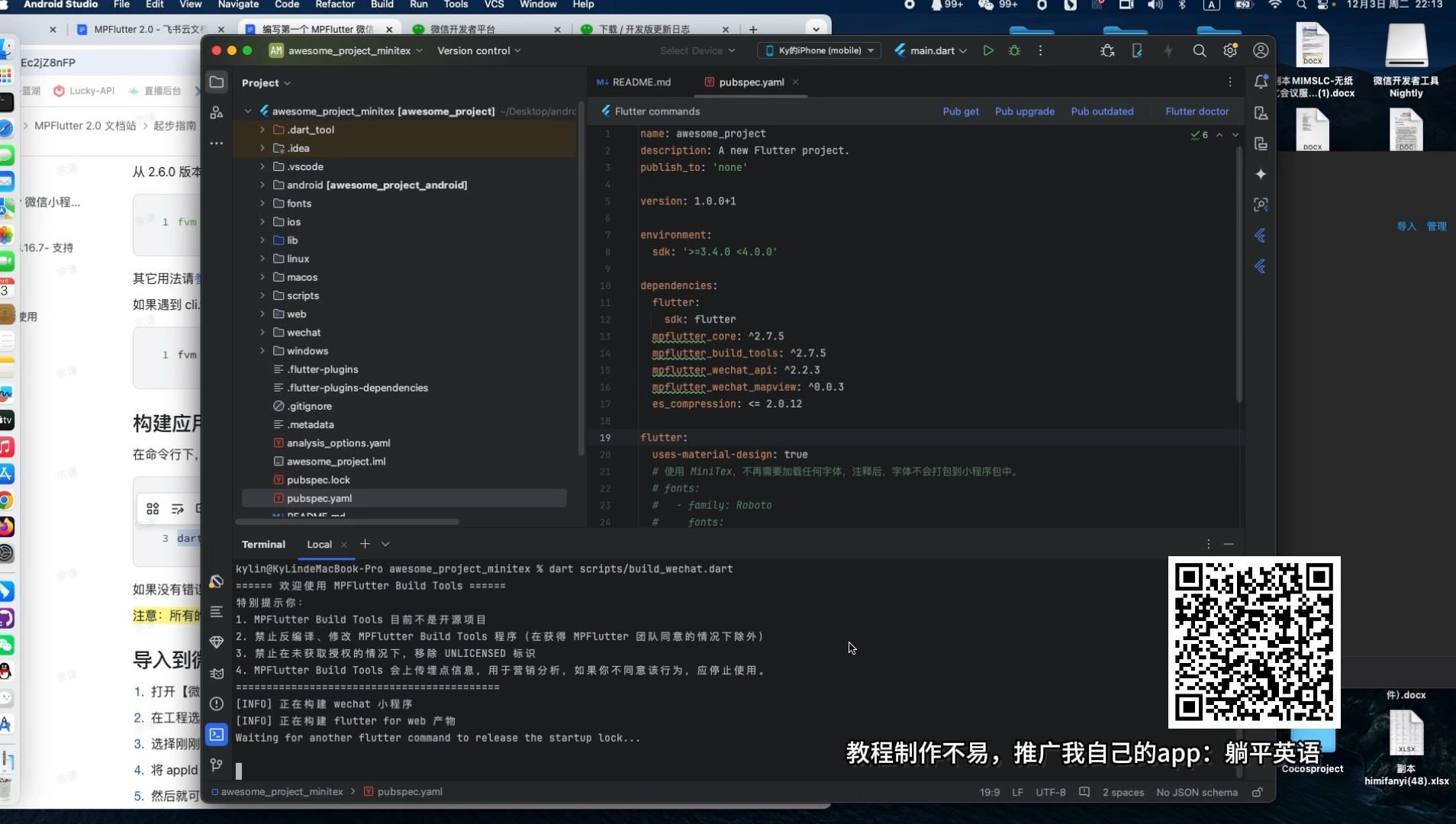Open the first Flutter tool icon in right sidebar
1456x824 pixels.
click(1261, 236)
